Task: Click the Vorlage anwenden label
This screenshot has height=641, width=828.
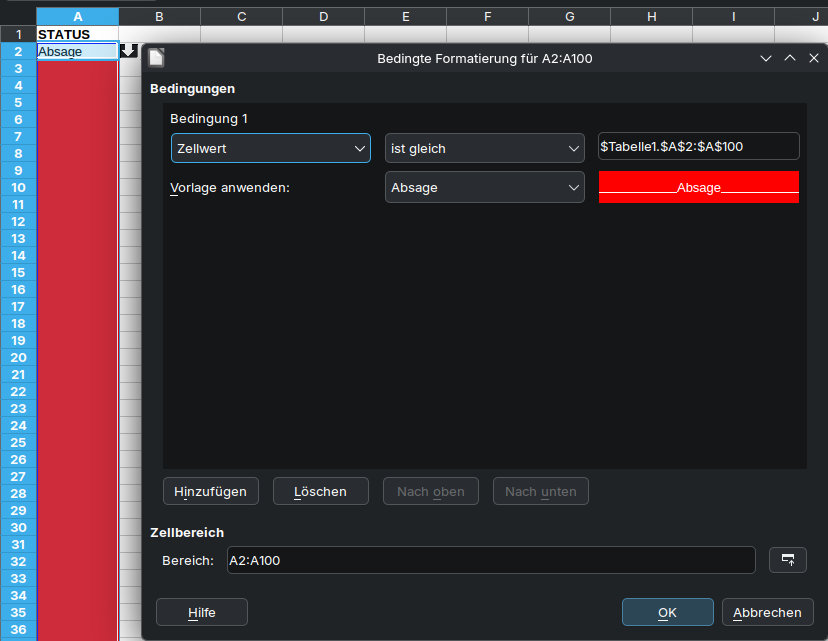Action: (x=230, y=187)
